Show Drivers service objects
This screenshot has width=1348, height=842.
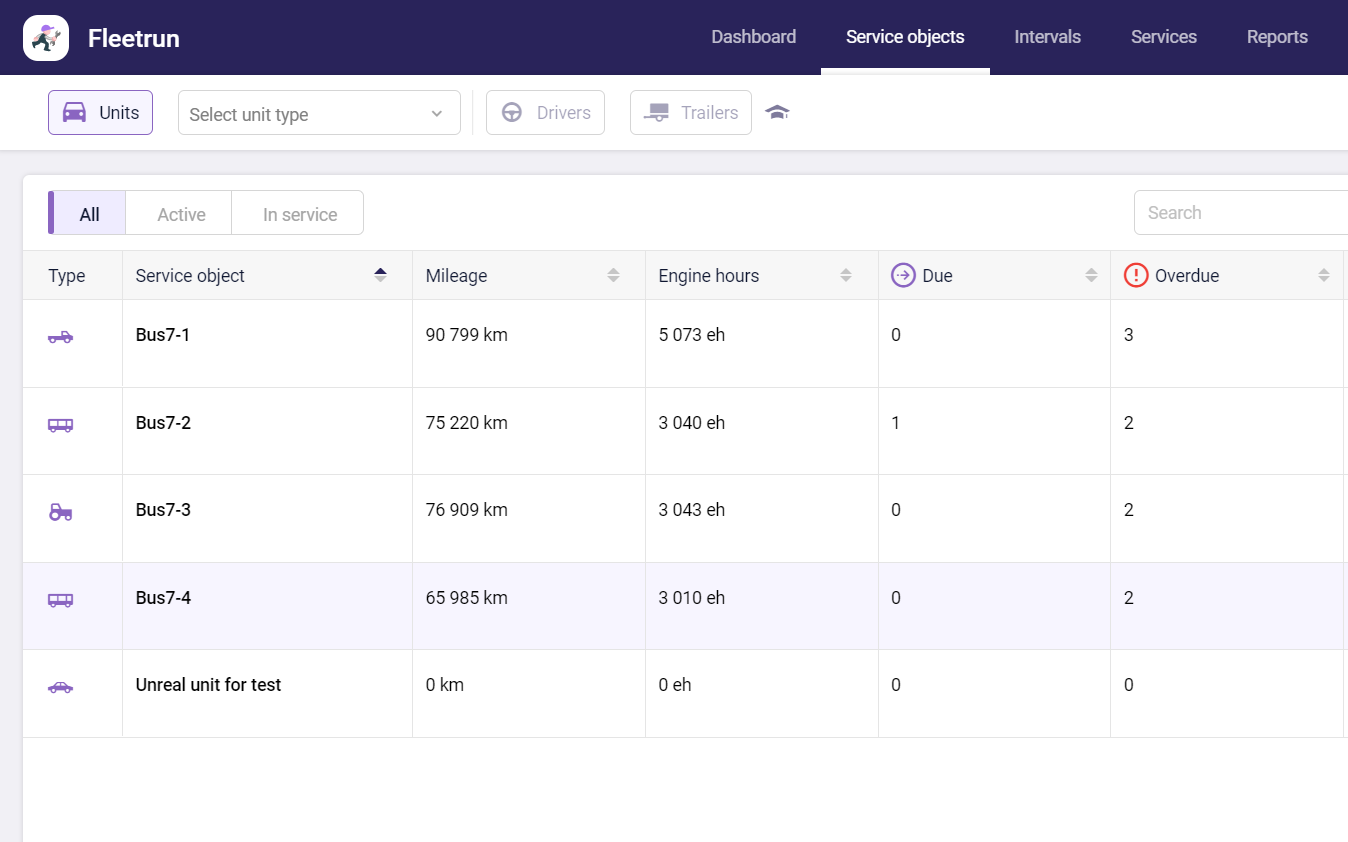click(545, 113)
